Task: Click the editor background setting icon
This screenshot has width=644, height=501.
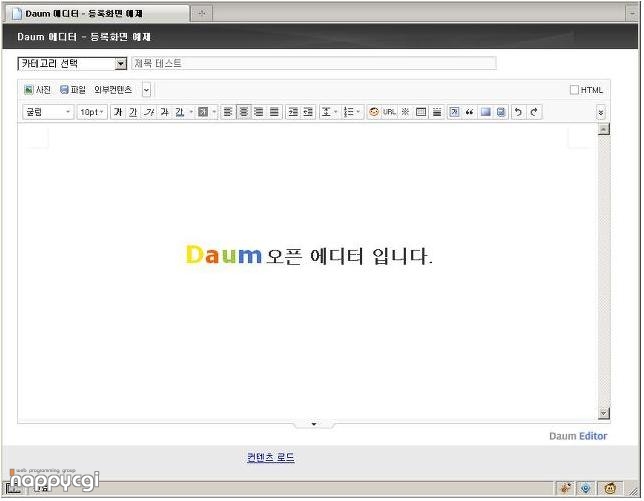Action: click(x=485, y=112)
